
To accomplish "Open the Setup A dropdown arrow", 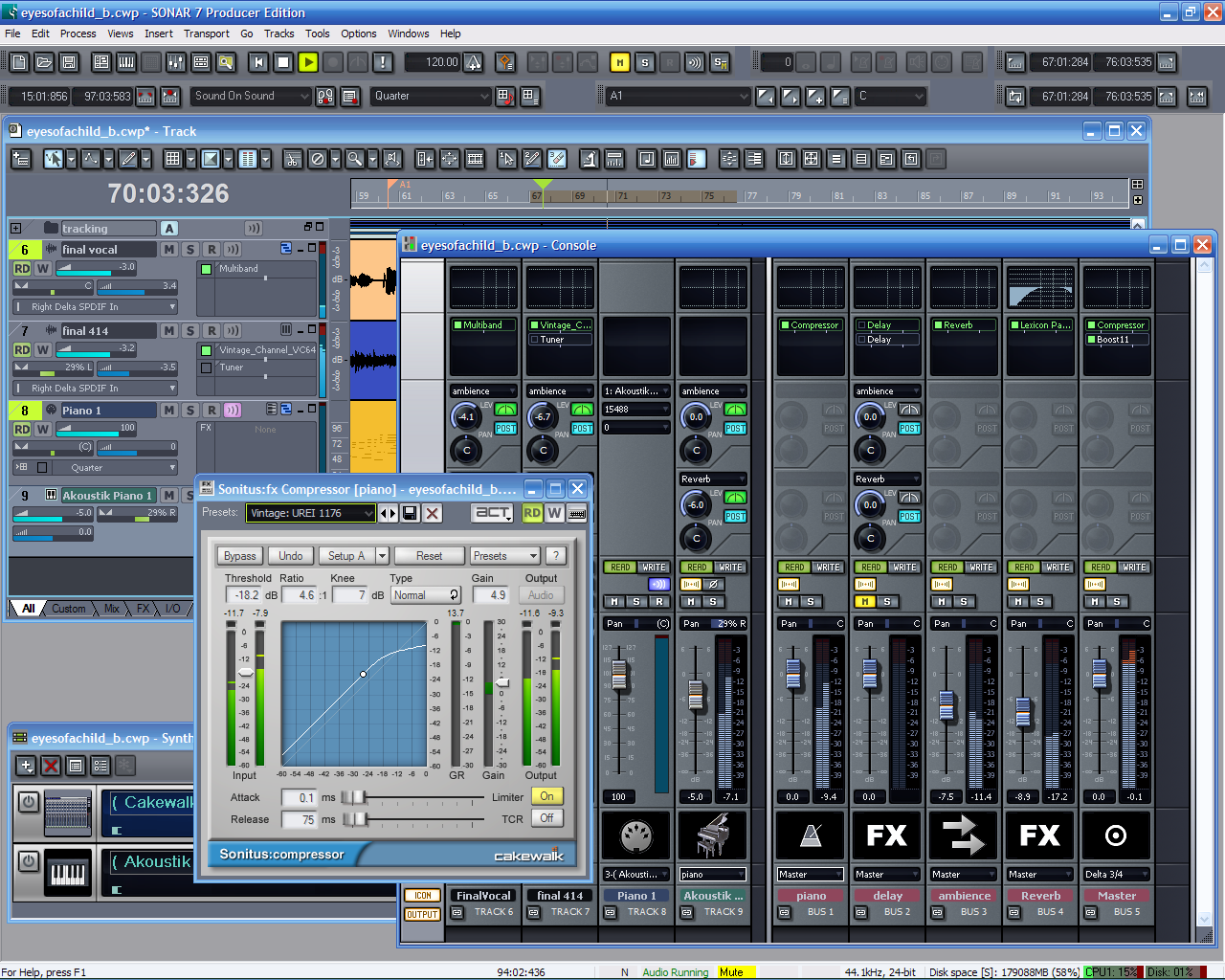I will 383,556.
